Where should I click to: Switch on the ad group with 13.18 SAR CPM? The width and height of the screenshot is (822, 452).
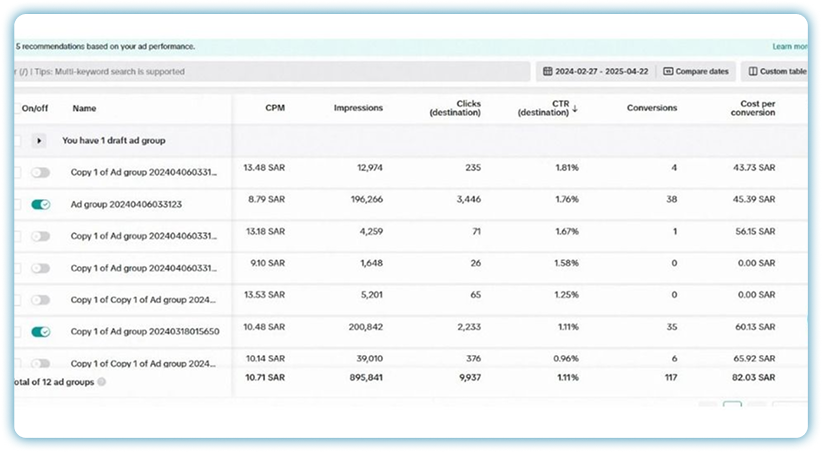click(40, 236)
